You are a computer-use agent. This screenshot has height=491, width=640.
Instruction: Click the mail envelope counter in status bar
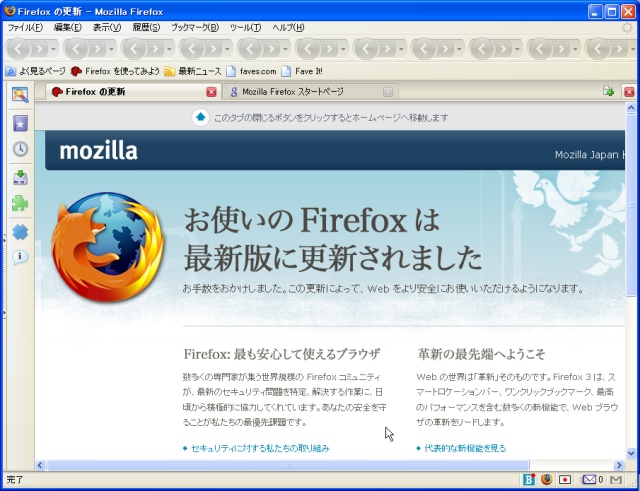592,479
